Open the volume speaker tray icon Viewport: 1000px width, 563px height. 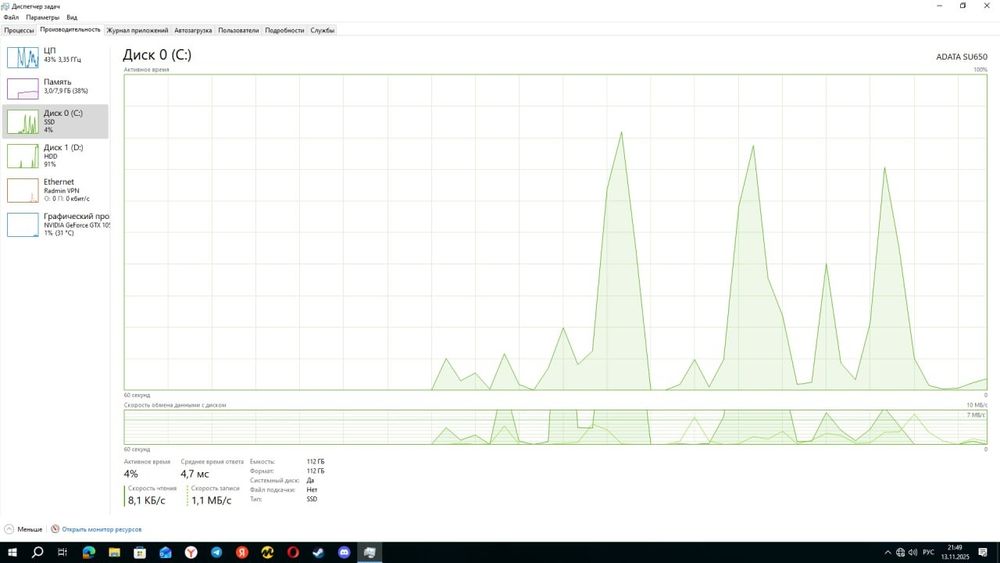pyautogui.click(x=913, y=553)
